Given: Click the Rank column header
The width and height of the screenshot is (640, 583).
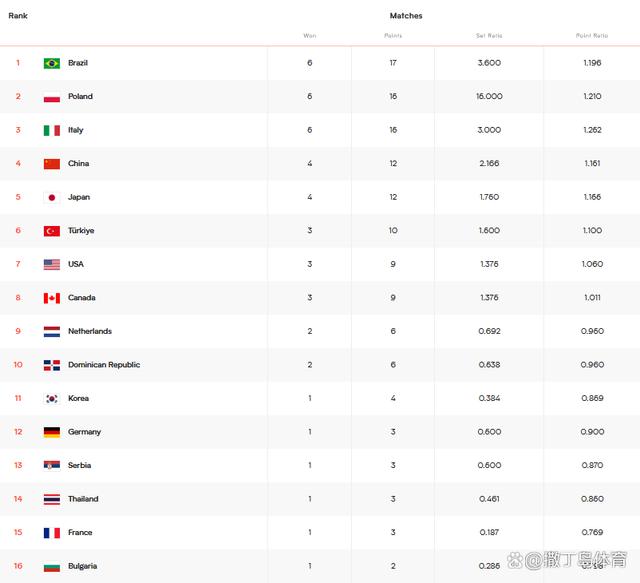Looking at the screenshot, I should click(18, 16).
